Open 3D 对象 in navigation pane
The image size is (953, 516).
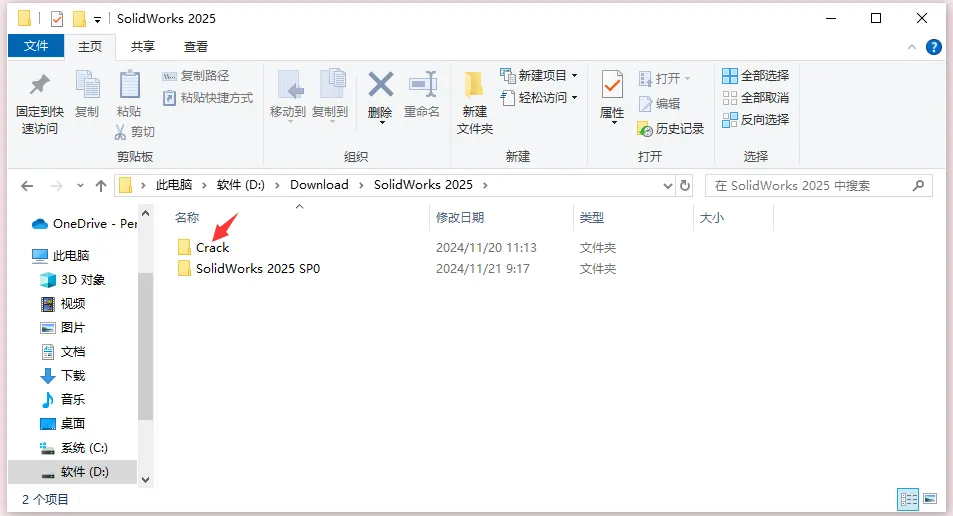tap(72, 280)
